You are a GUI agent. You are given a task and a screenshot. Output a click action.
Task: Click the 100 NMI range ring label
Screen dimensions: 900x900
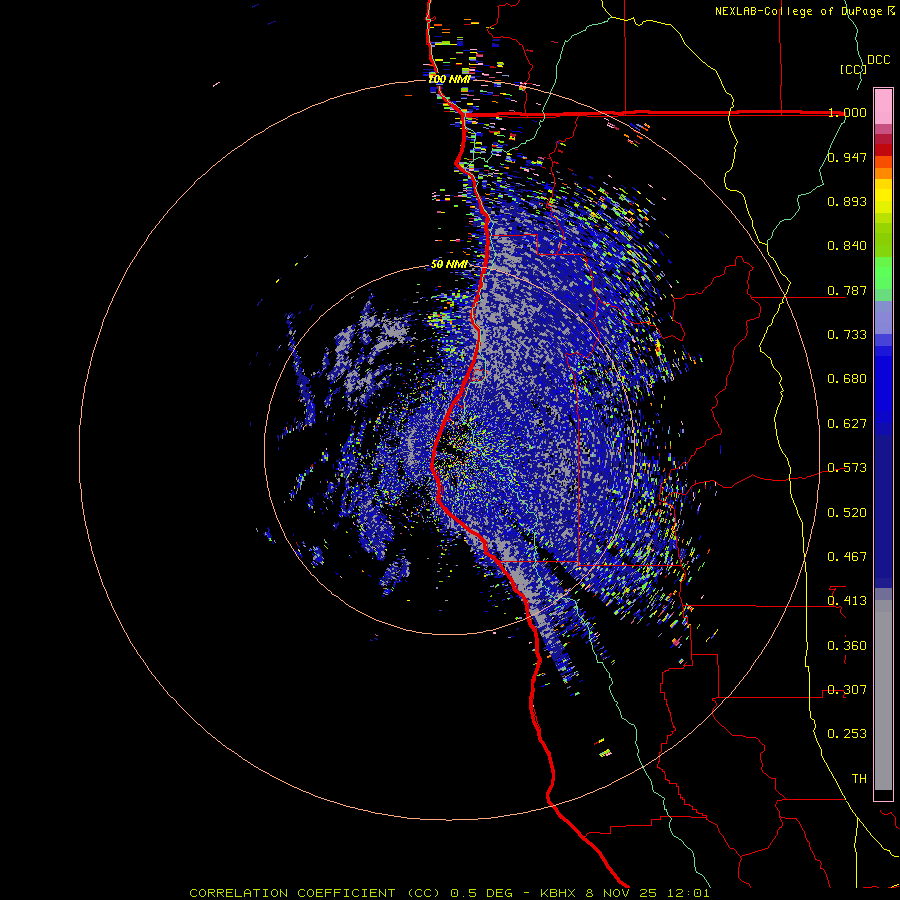point(449,79)
